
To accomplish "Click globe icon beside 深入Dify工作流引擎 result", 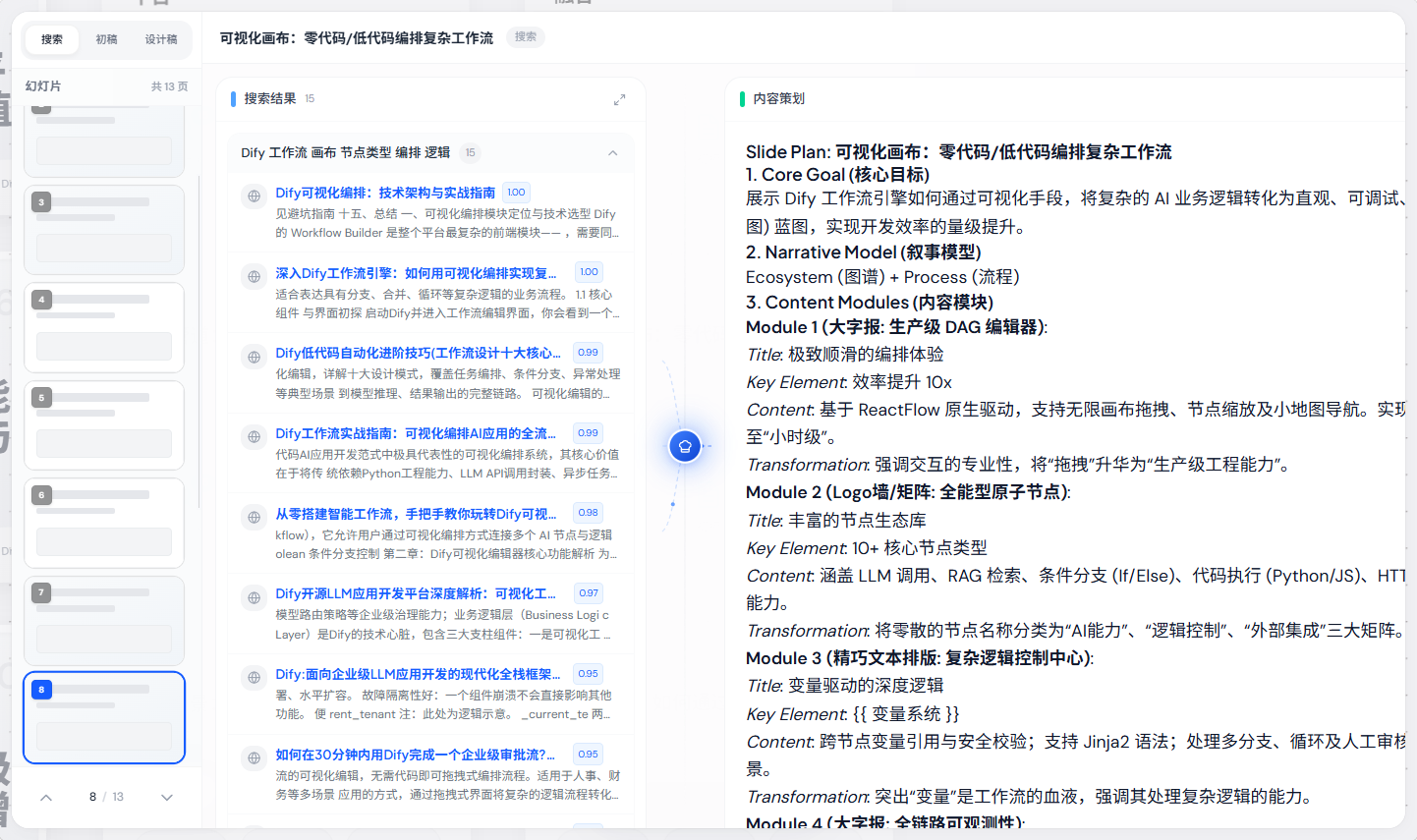I will 255,276.
